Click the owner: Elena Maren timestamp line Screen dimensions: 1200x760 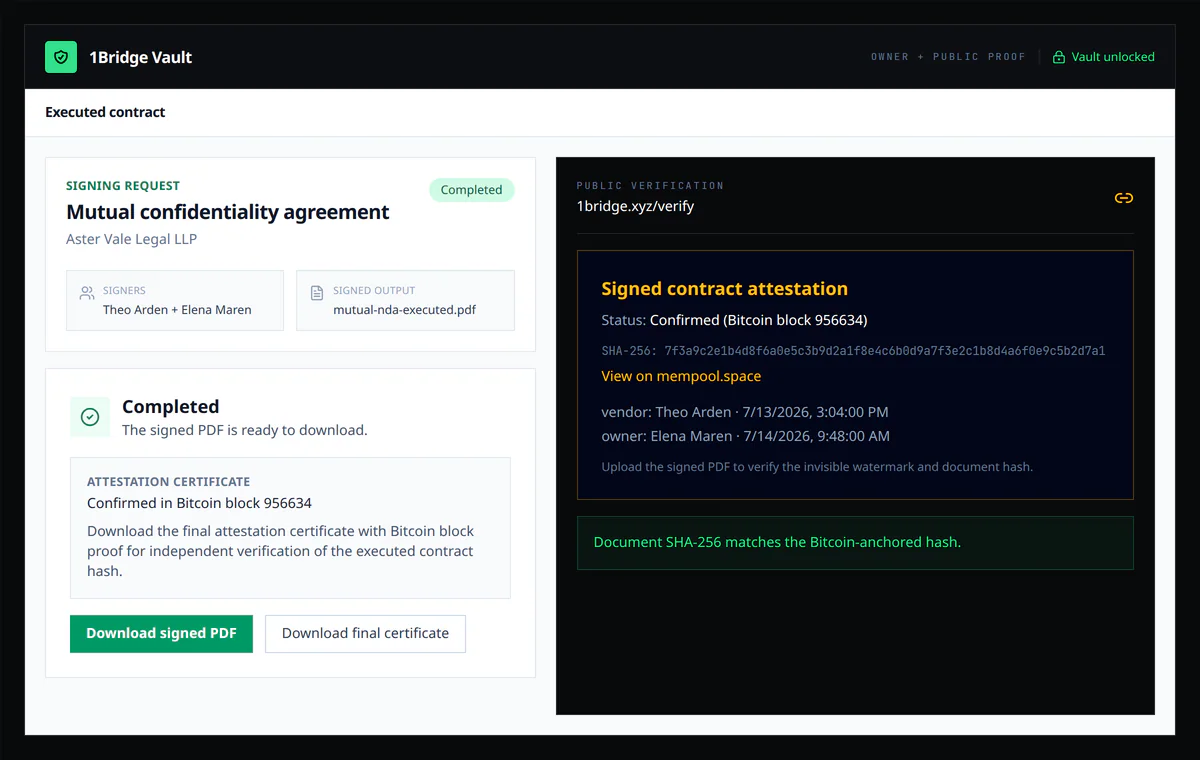click(746, 436)
